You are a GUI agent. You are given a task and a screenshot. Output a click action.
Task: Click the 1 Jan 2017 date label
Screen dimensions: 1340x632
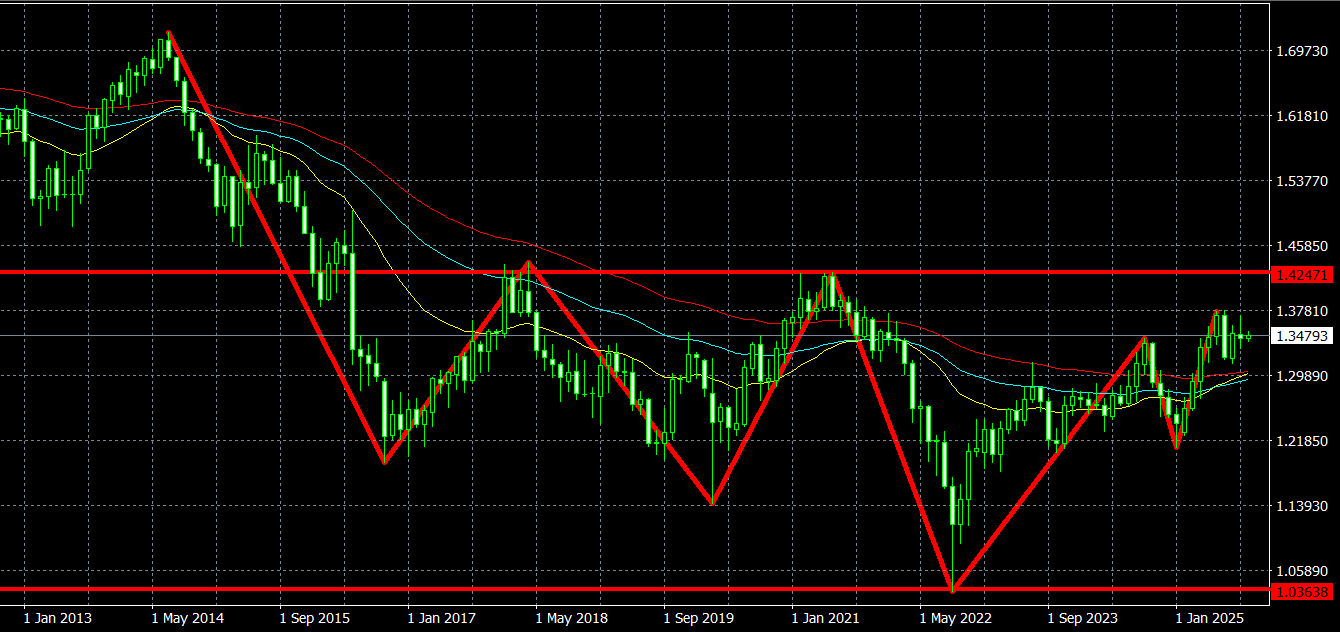(x=443, y=619)
